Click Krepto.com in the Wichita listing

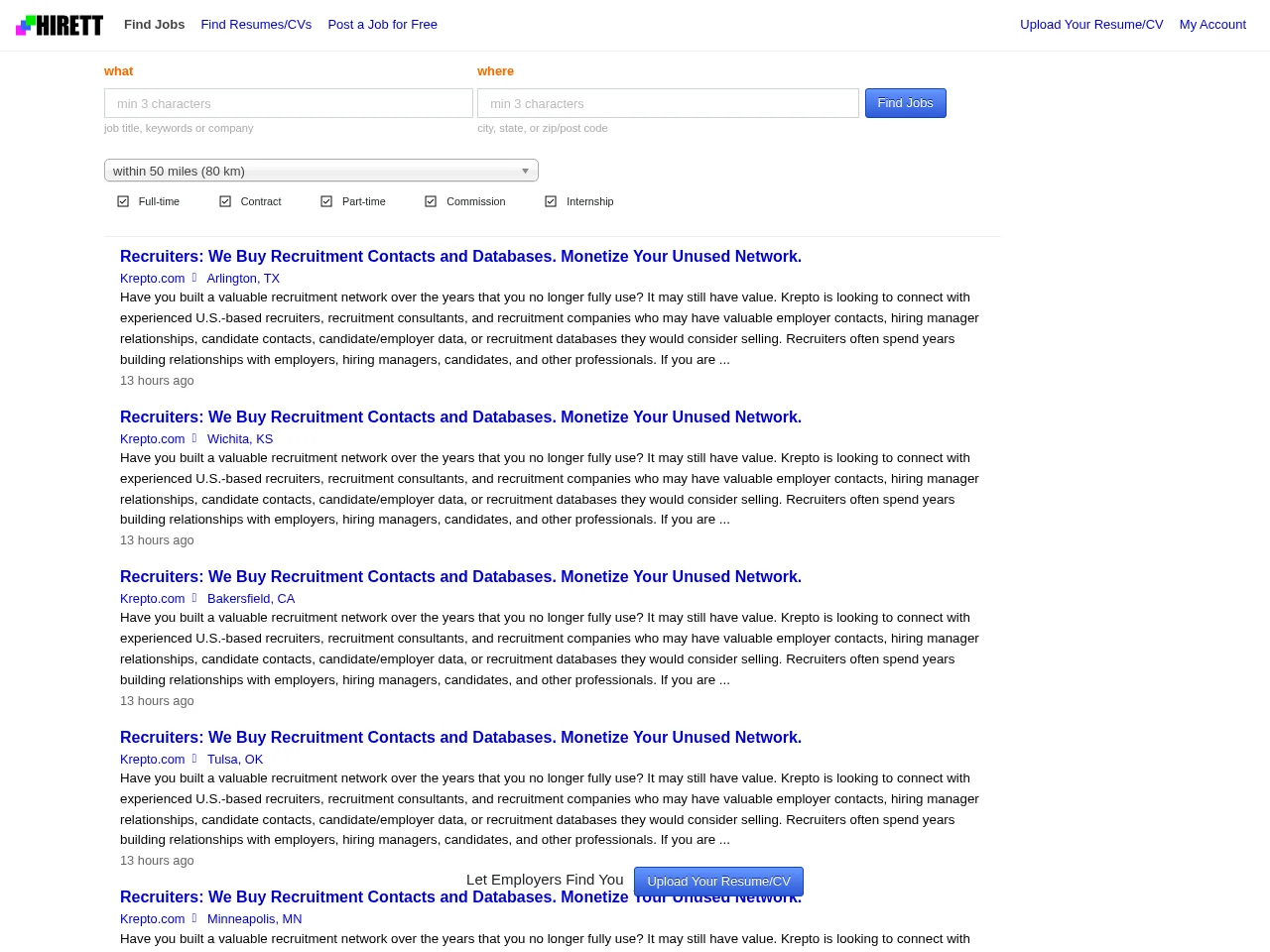click(x=152, y=439)
